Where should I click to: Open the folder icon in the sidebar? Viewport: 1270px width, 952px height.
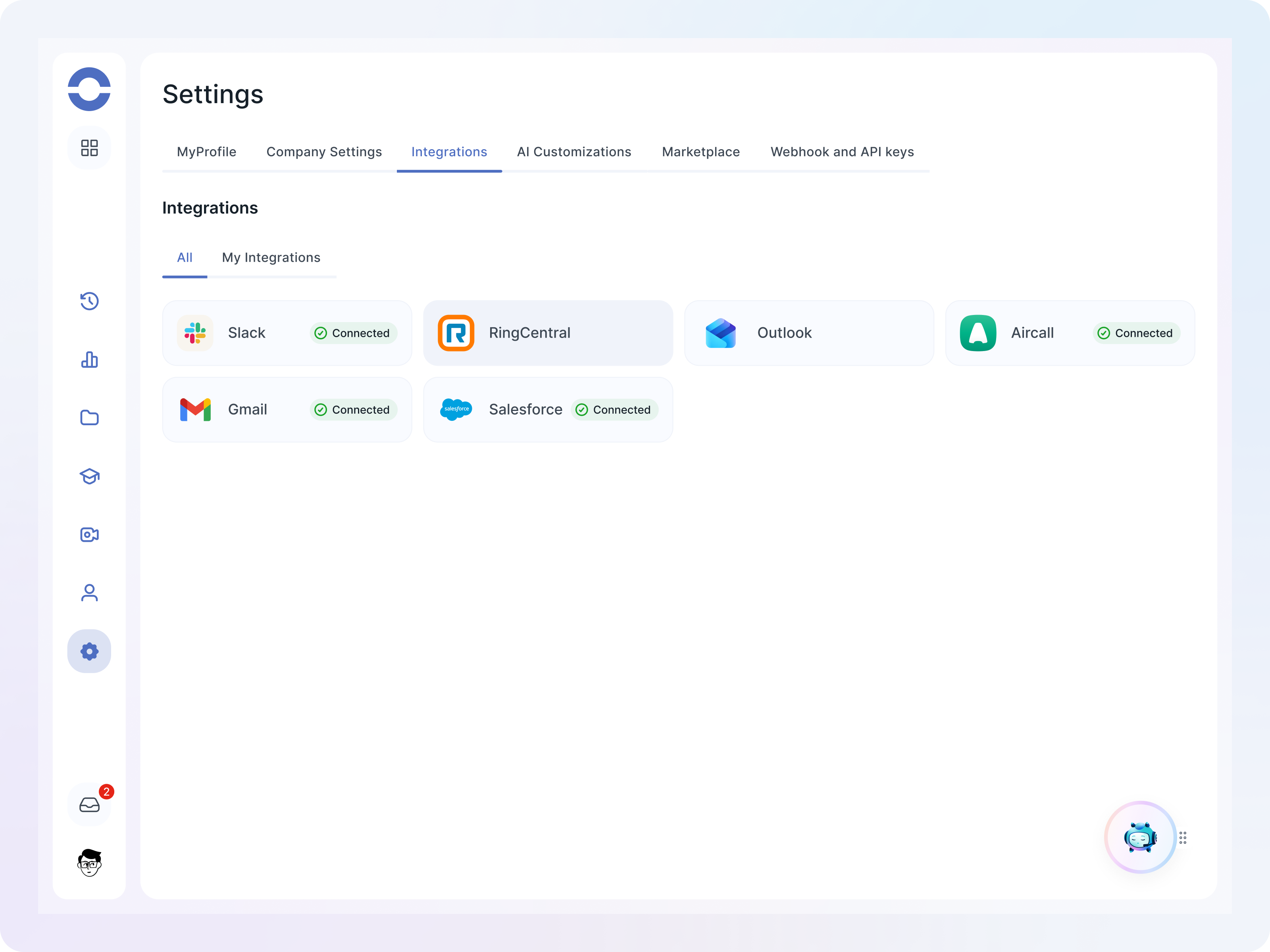(x=89, y=418)
